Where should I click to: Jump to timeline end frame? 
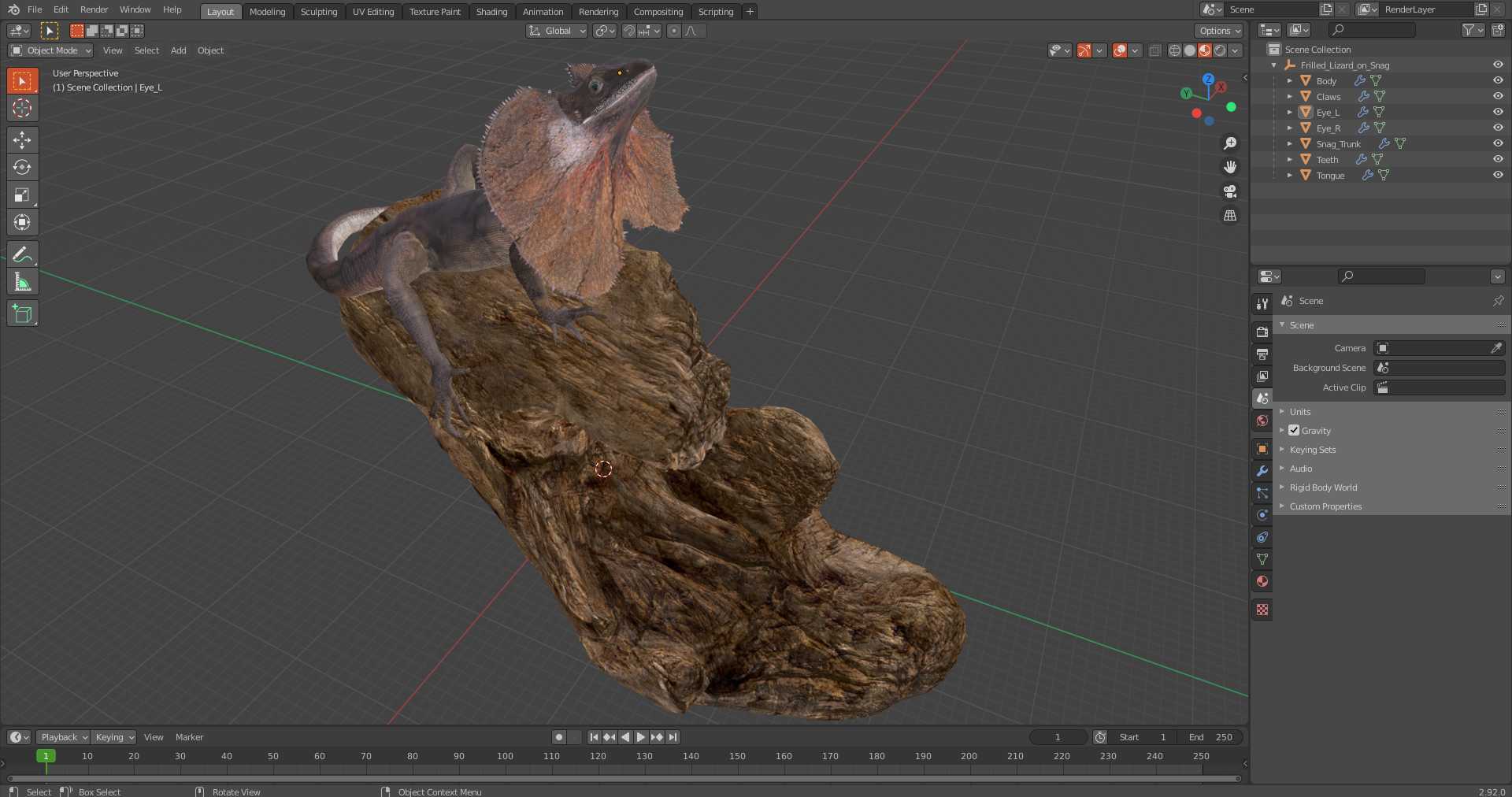[673, 737]
